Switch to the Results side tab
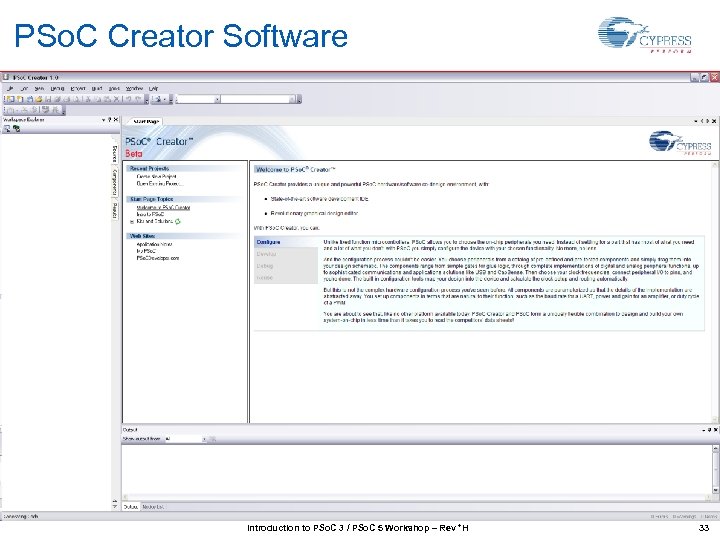720x540 pixels. (x=115, y=210)
